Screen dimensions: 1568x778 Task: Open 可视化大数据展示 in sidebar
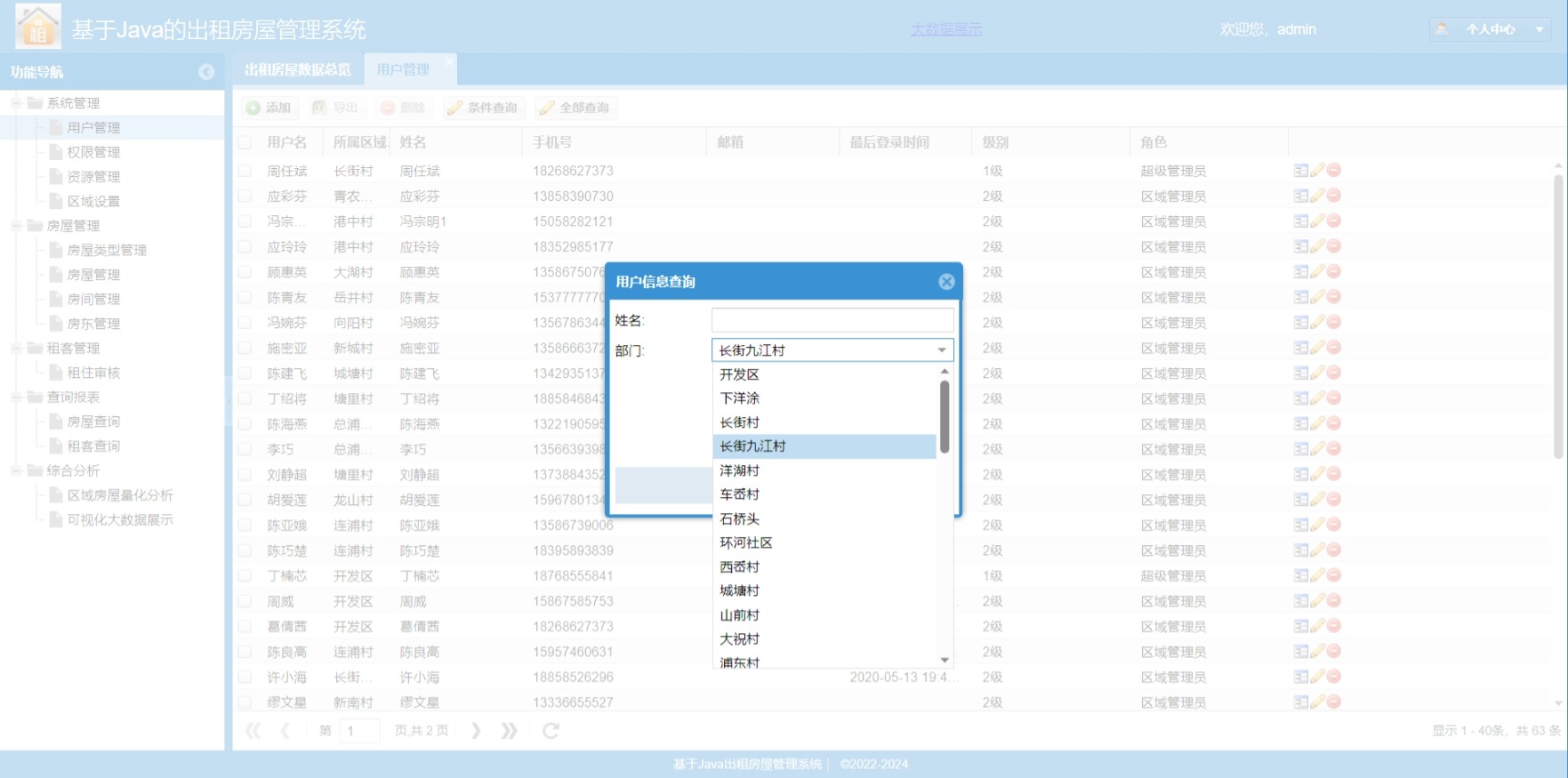120,519
